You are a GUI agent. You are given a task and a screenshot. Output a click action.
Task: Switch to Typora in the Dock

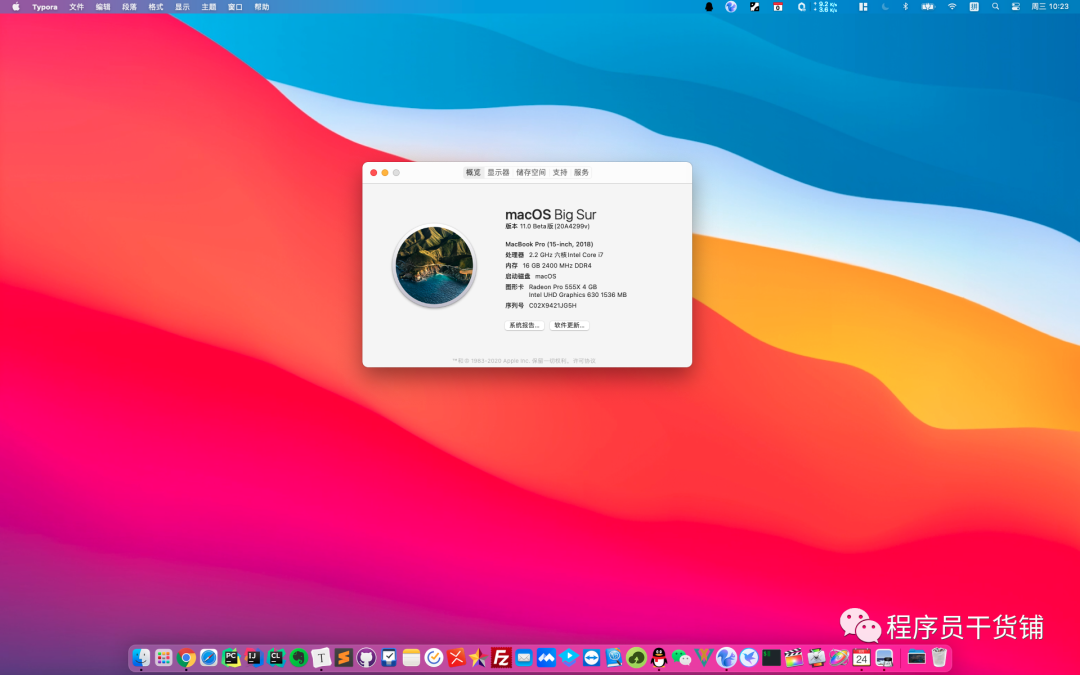pos(321,658)
